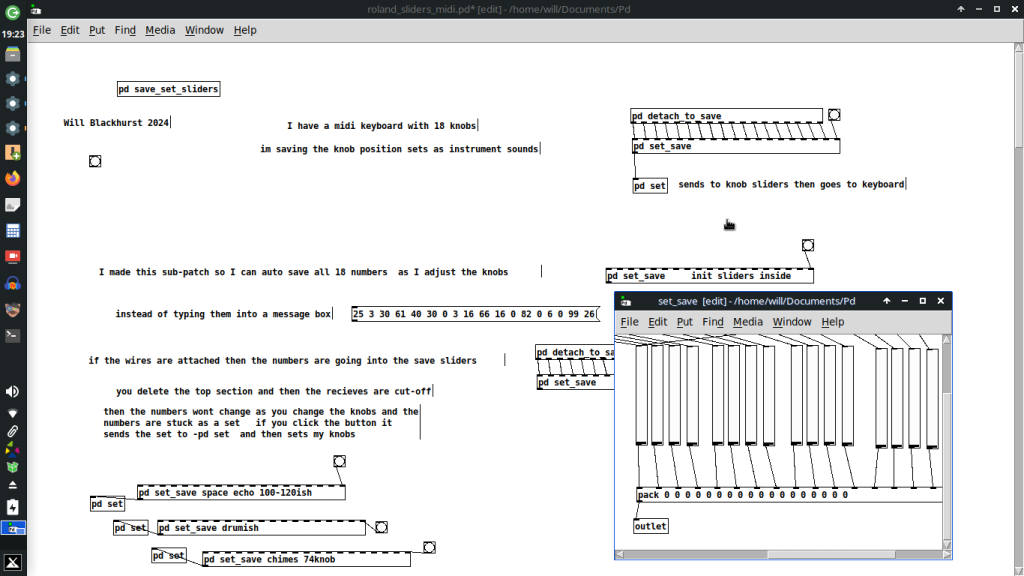Select the pd save_set_sliders object box
1024x576 pixels.
(x=168, y=89)
